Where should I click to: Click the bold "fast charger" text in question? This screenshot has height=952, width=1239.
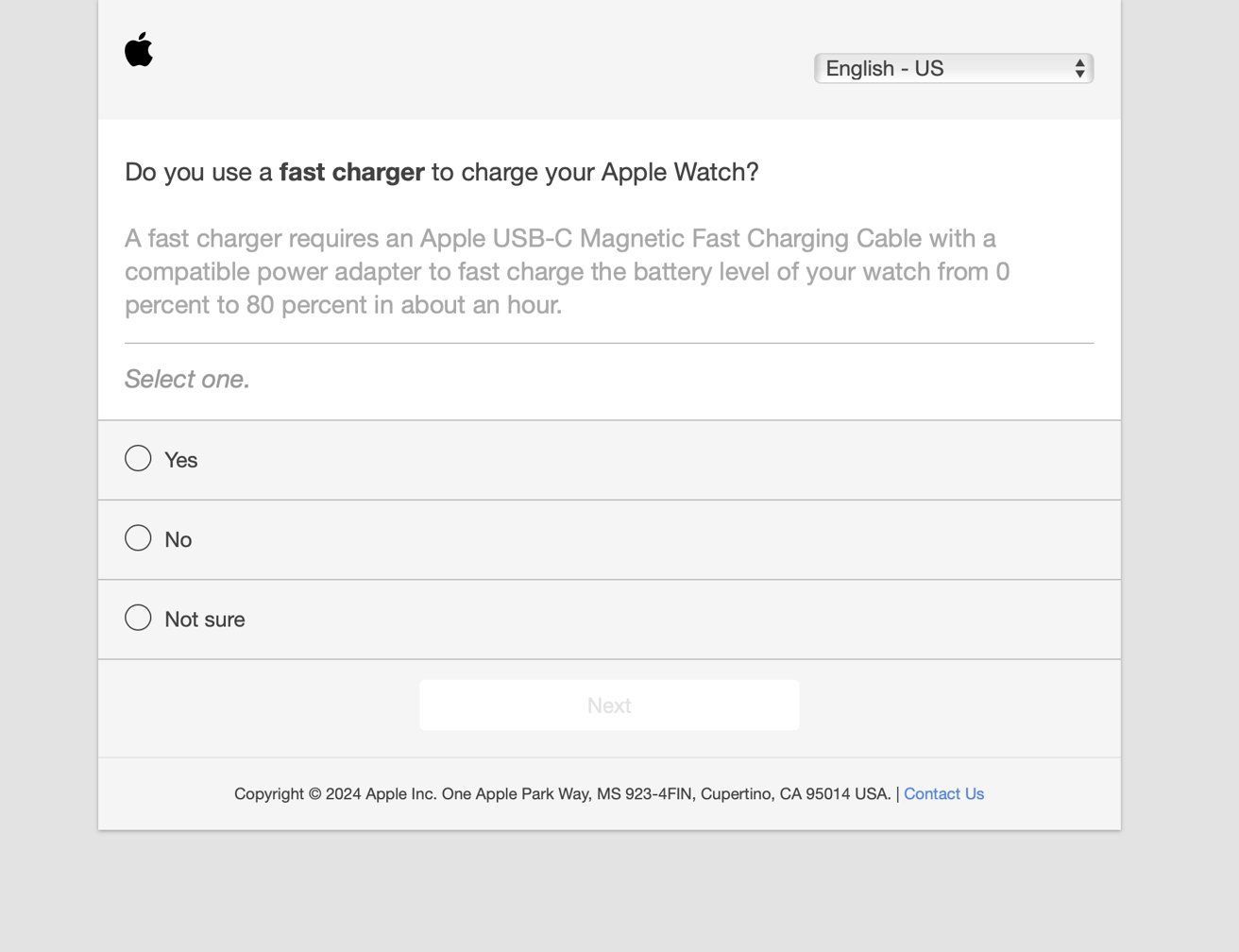point(351,173)
